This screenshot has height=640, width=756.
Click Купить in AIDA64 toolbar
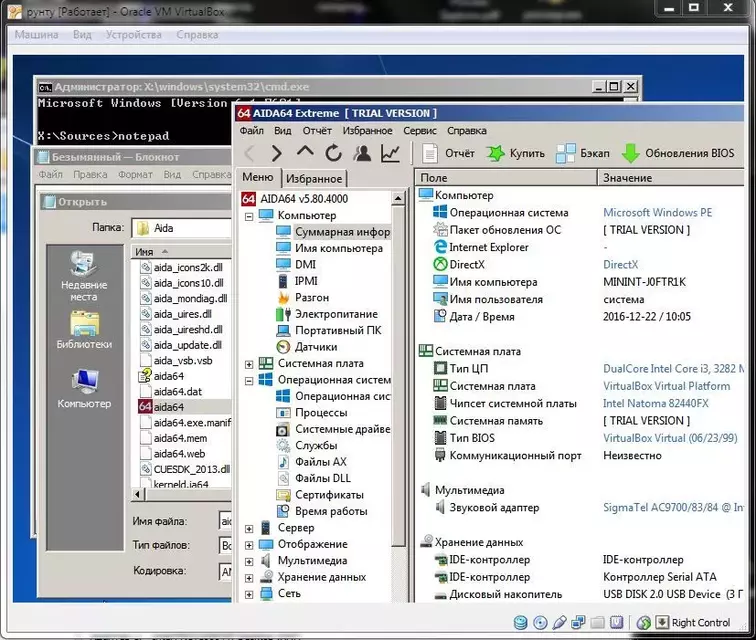515,153
